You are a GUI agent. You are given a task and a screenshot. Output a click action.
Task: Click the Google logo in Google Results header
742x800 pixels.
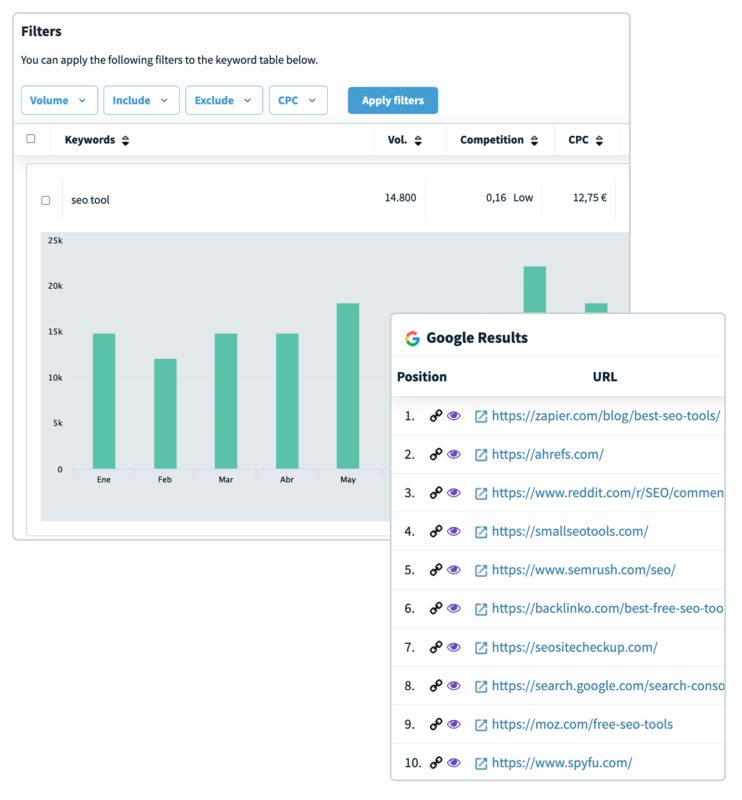click(x=412, y=338)
